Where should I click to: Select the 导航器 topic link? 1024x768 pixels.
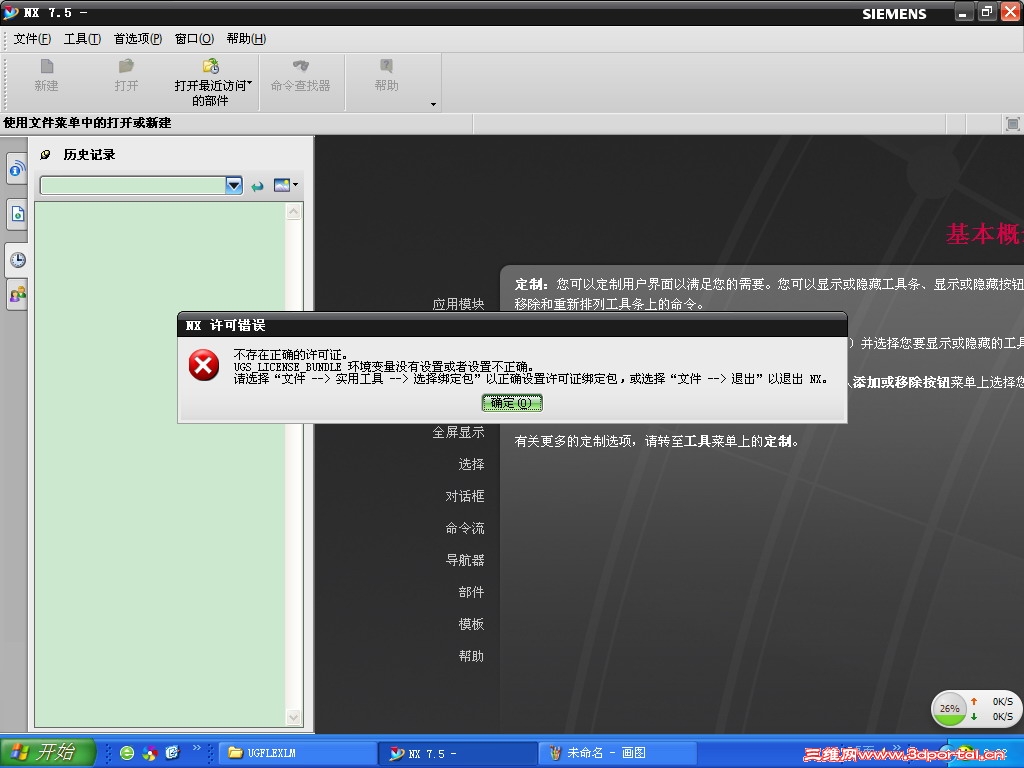(x=464, y=560)
